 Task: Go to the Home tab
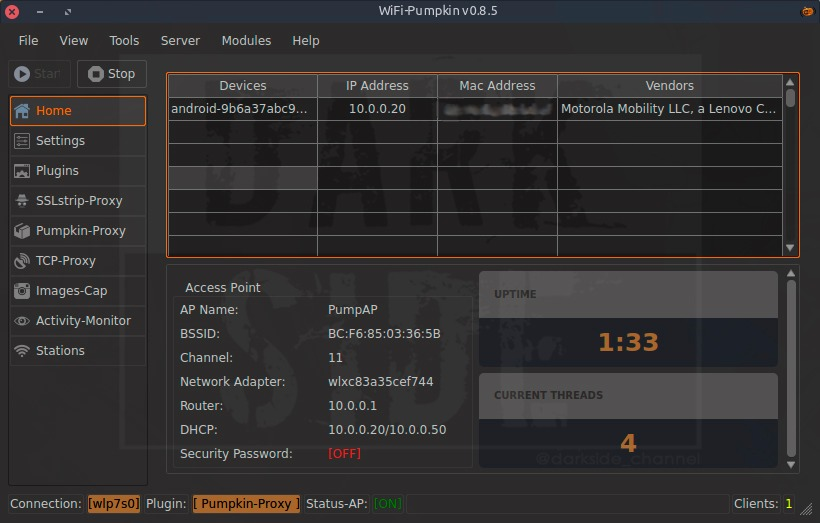click(x=54, y=111)
